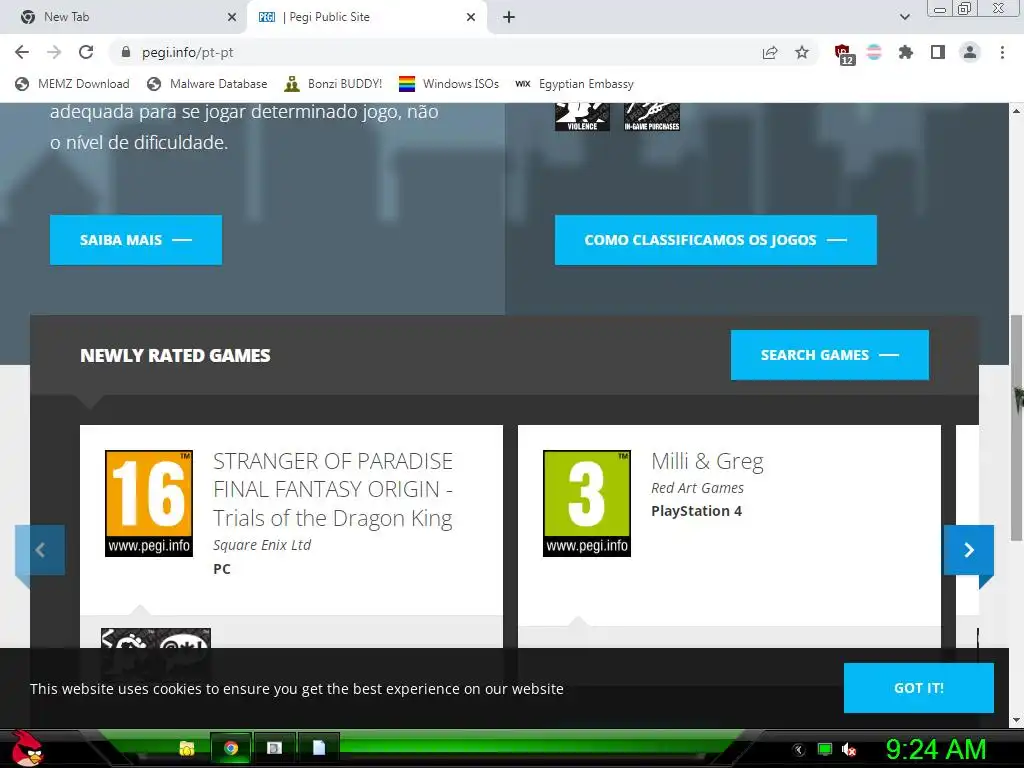Image resolution: width=1024 pixels, height=768 pixels.
Task: Click the In-Game Purchases descriptor icon
Action: 652,117
